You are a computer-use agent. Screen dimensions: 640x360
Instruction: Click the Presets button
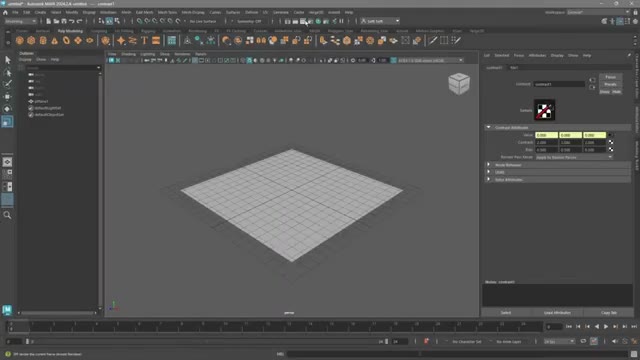610,84
